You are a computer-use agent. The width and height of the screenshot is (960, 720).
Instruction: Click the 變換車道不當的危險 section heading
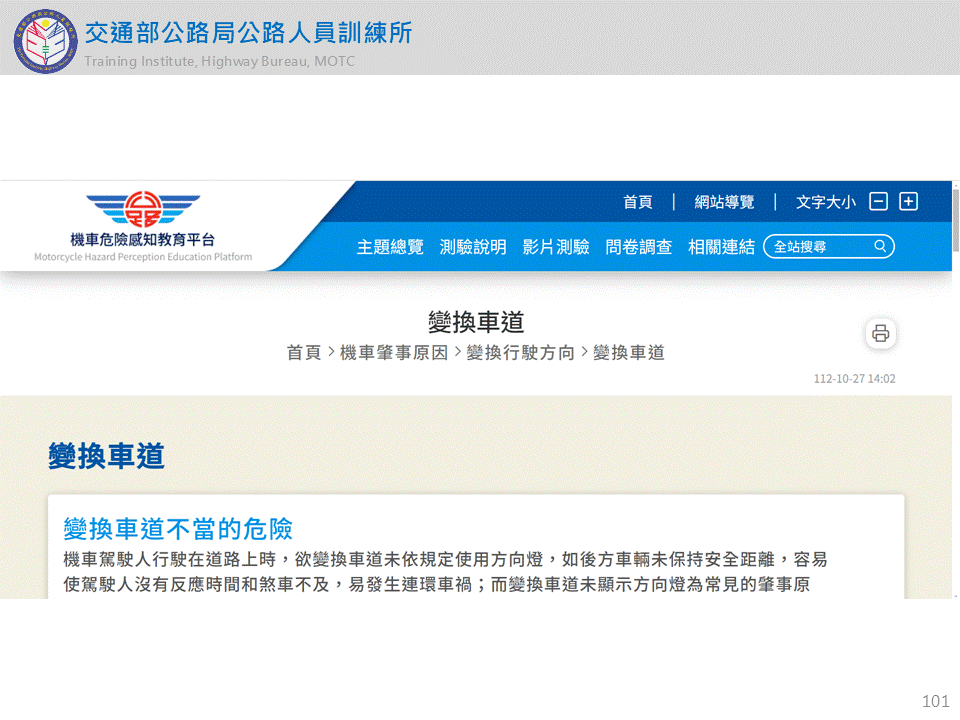click(178, 528)
